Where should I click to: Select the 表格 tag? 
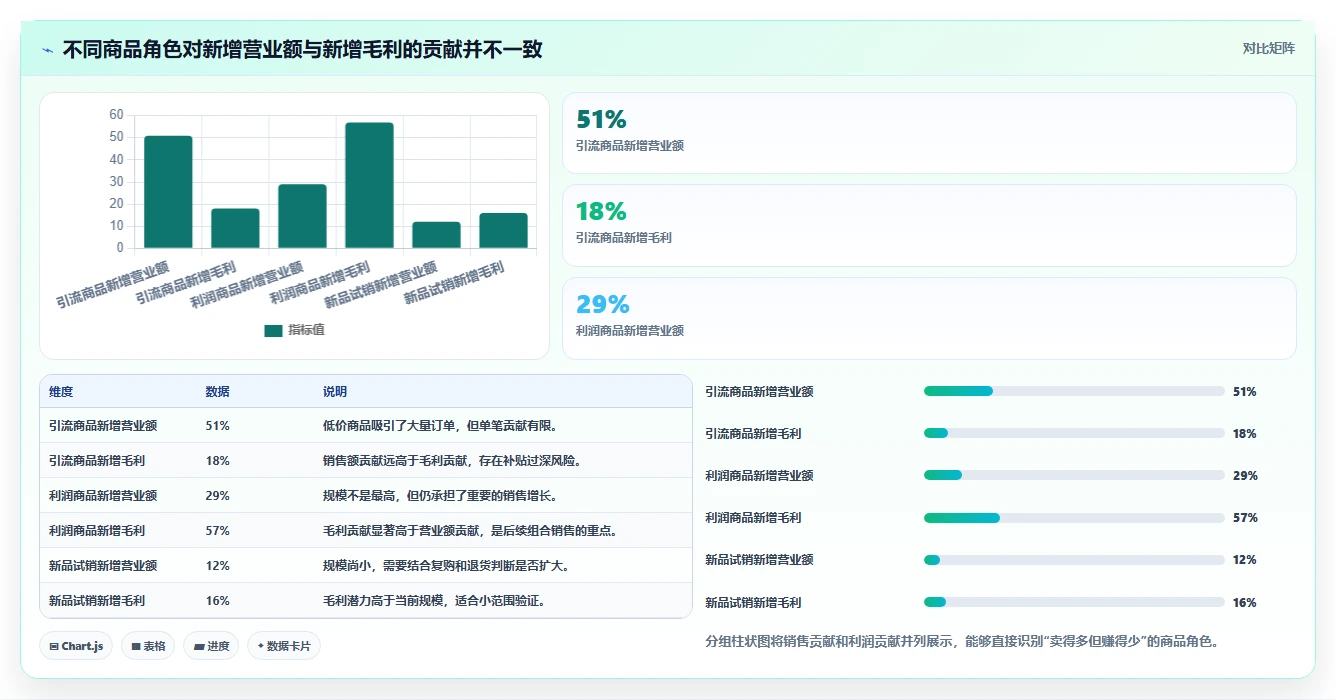(148, 646)
